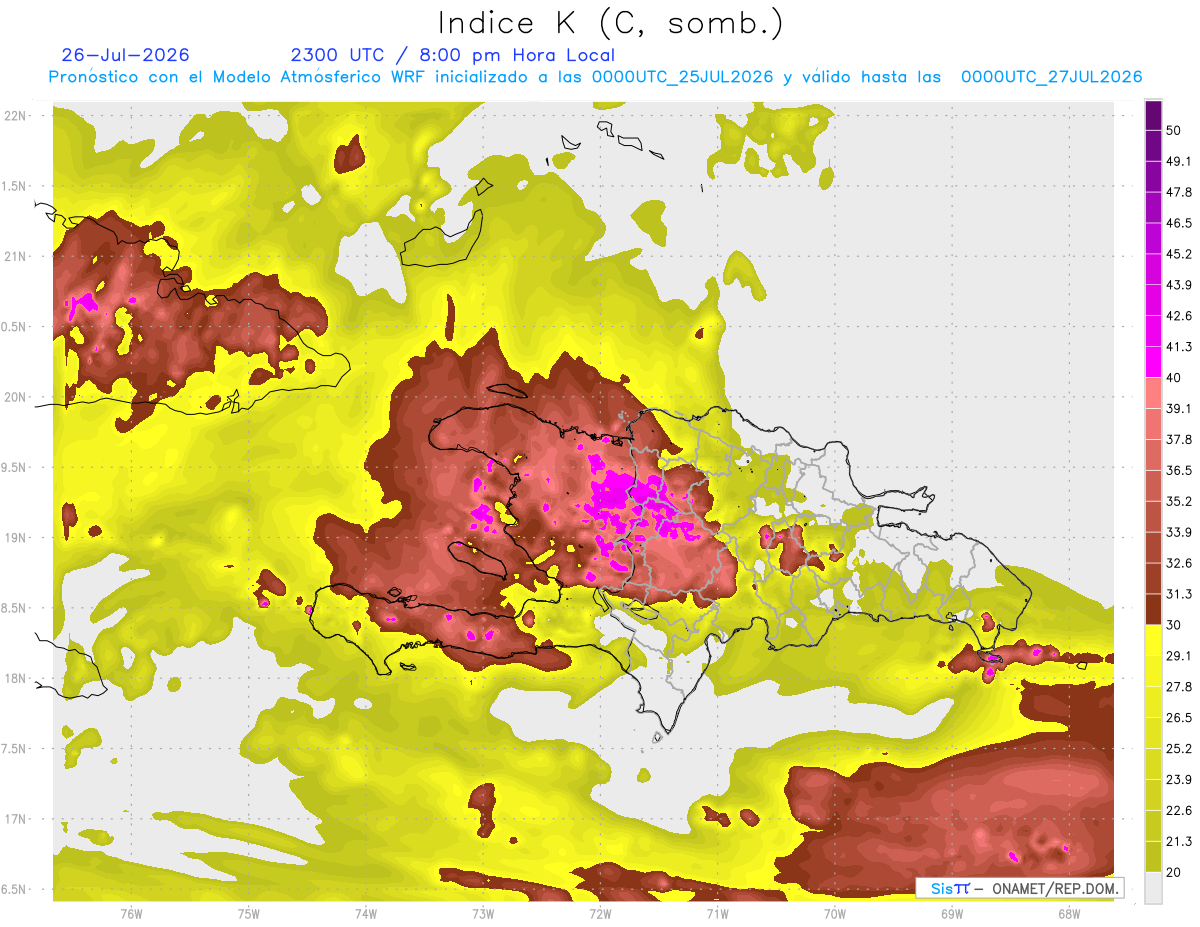Click the "0000UTC_25JUL2026" initialization time
The height and width of the screenshot is (927, 1200).
682,77
